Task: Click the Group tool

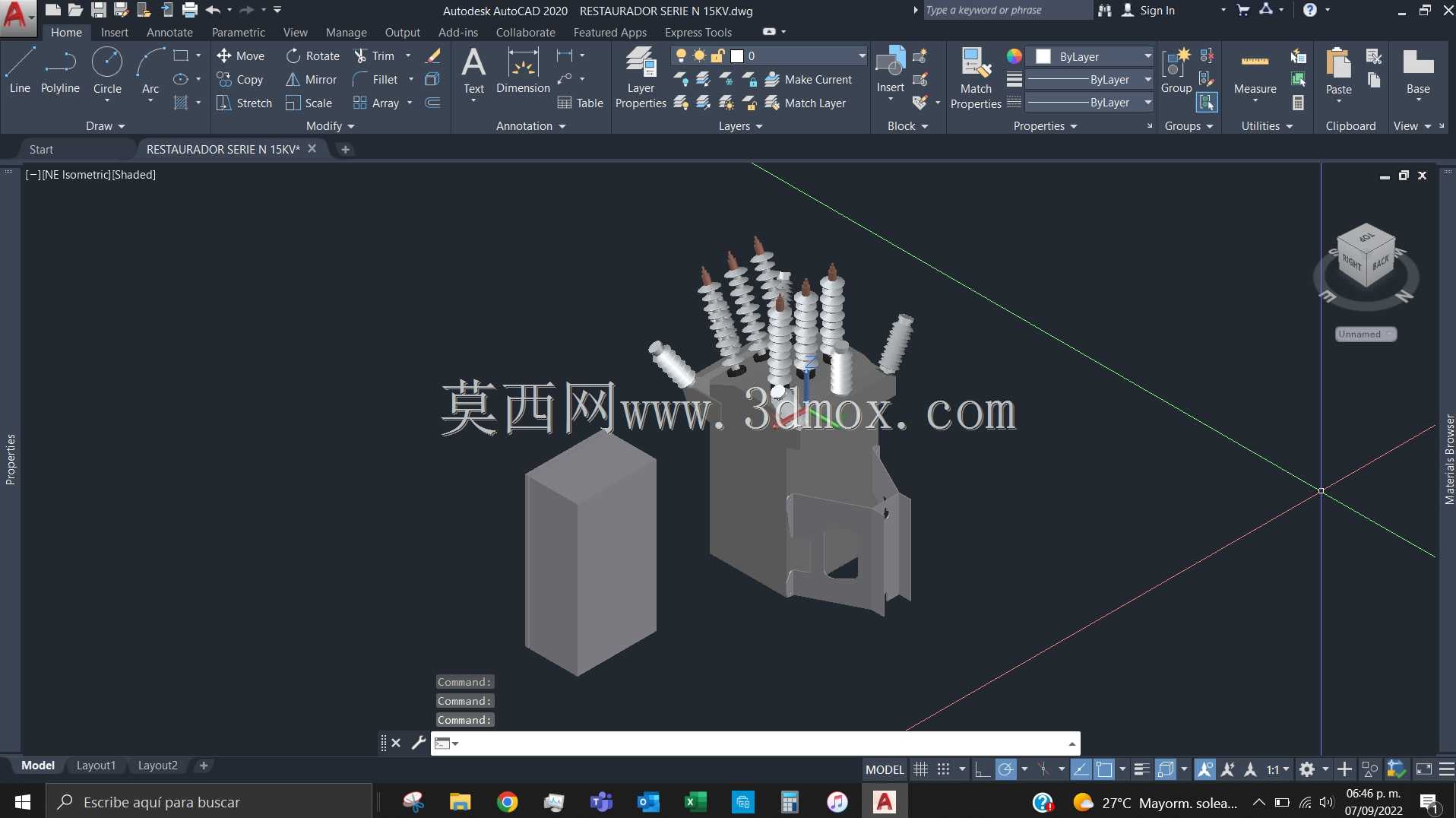Action: pyautogui.click(x=1176, y=70)
